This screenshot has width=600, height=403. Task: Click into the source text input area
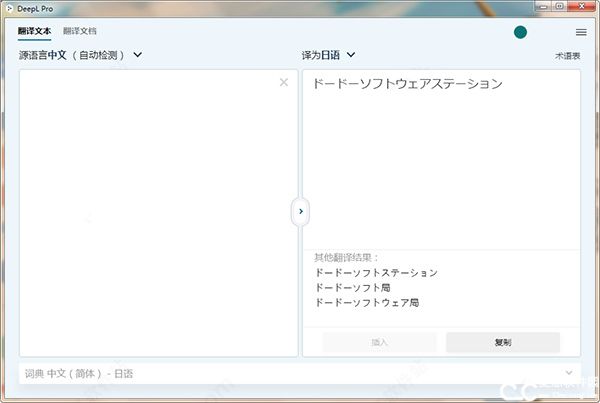(158, 213)
